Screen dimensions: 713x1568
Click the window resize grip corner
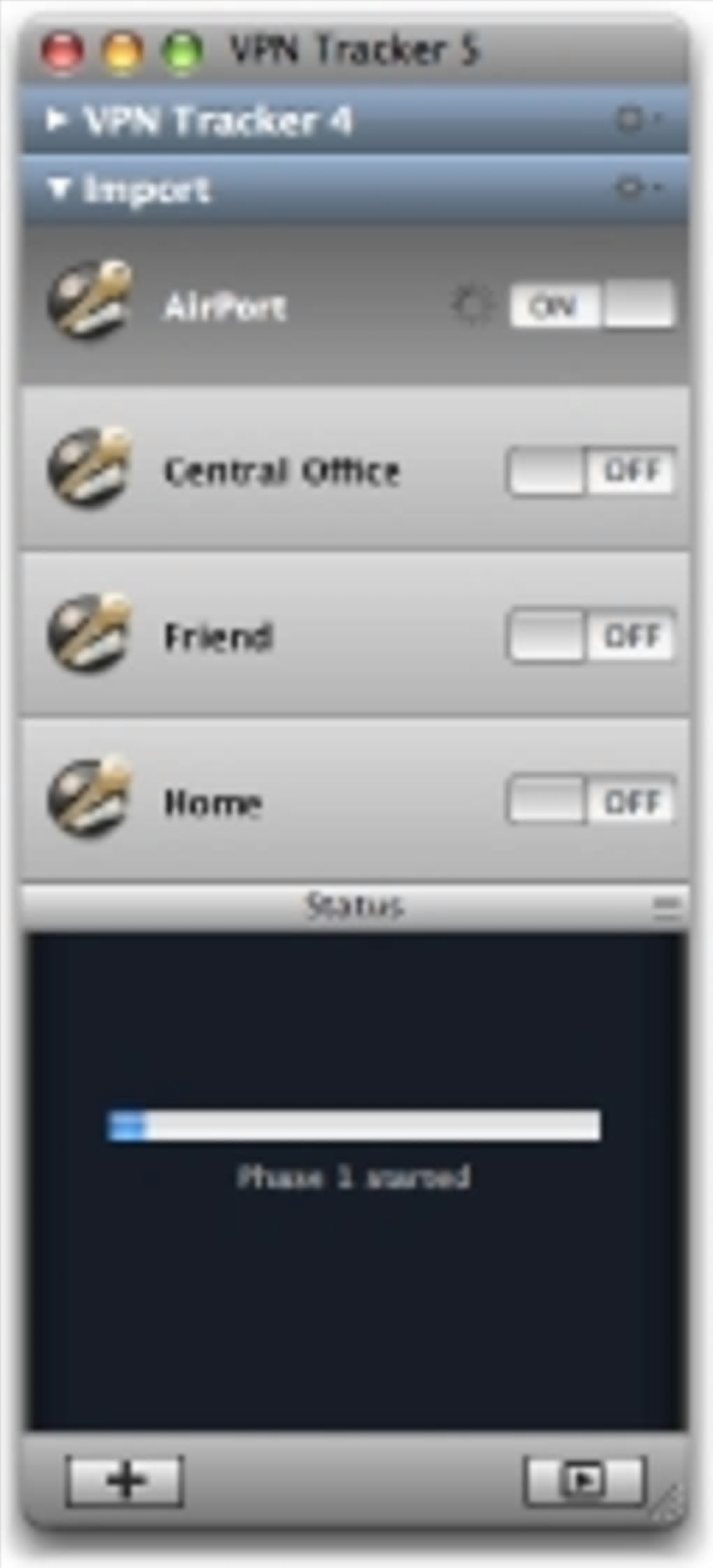click(666, 1504)
